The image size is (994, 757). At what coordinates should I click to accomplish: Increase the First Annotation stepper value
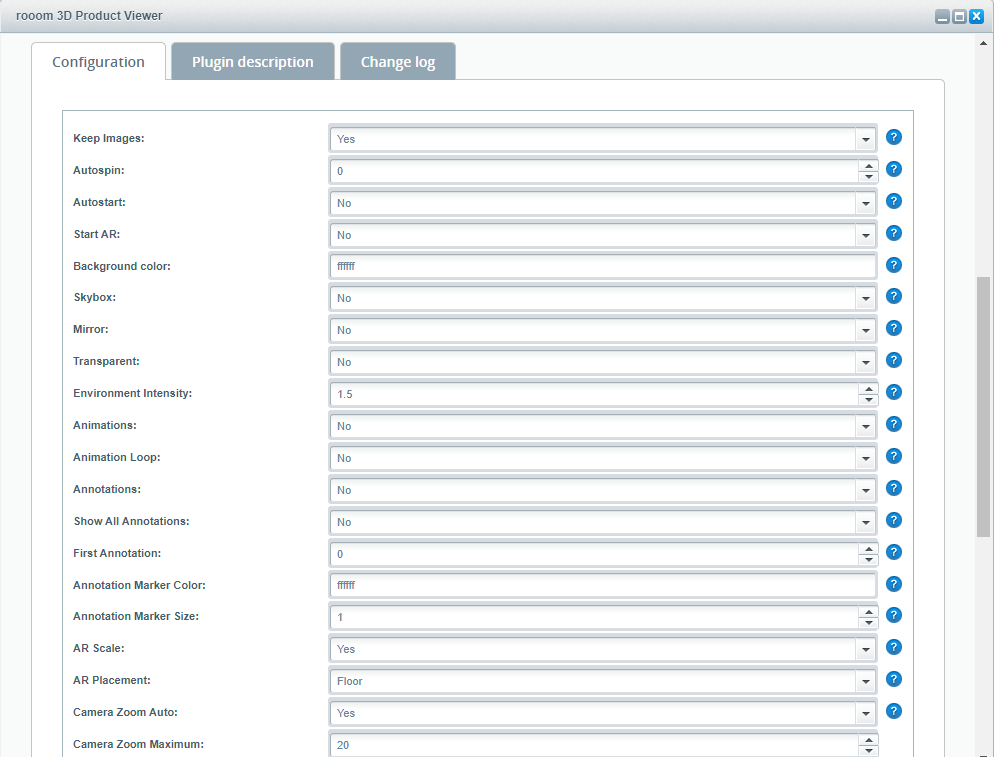(x=869, y=548)
